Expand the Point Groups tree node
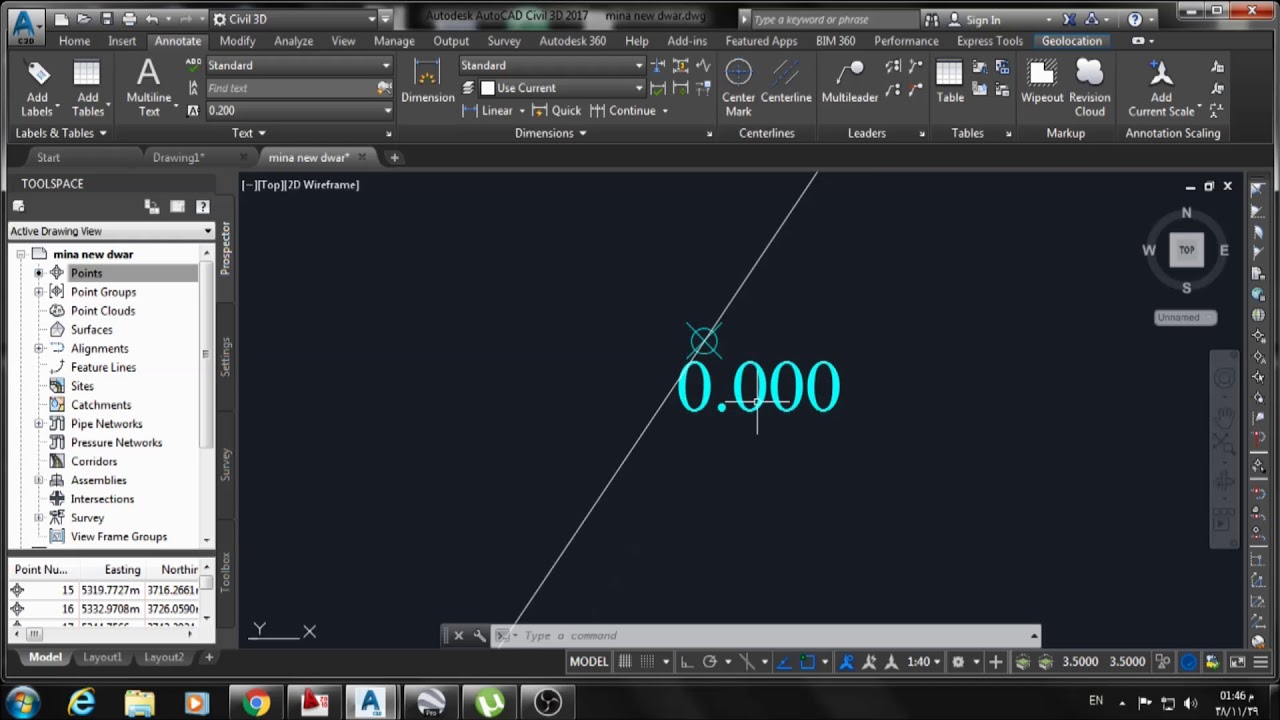 coord(39,292)
